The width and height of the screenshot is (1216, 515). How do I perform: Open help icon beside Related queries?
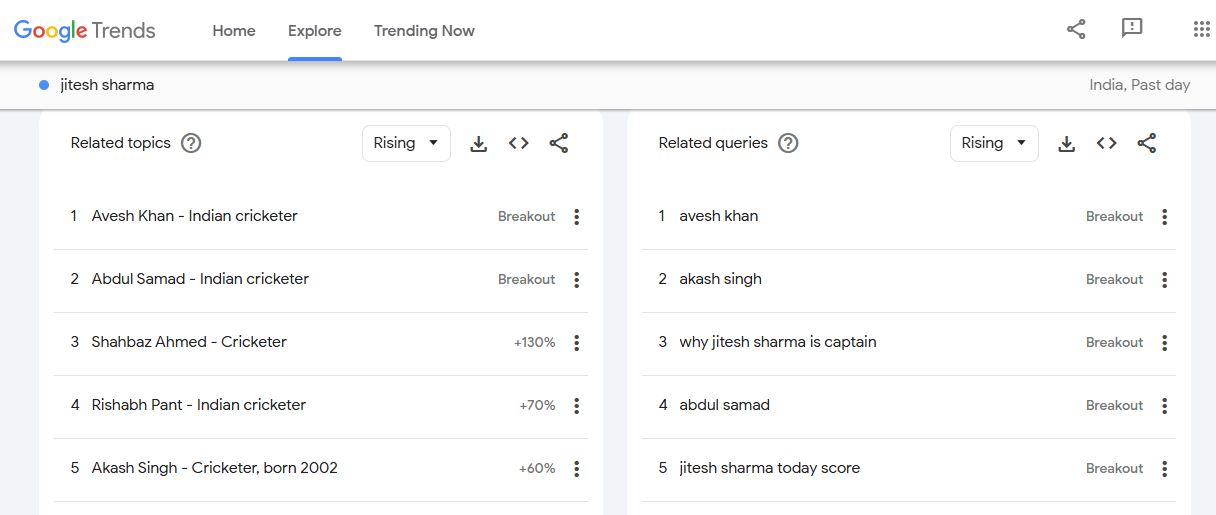coord(788,143)
